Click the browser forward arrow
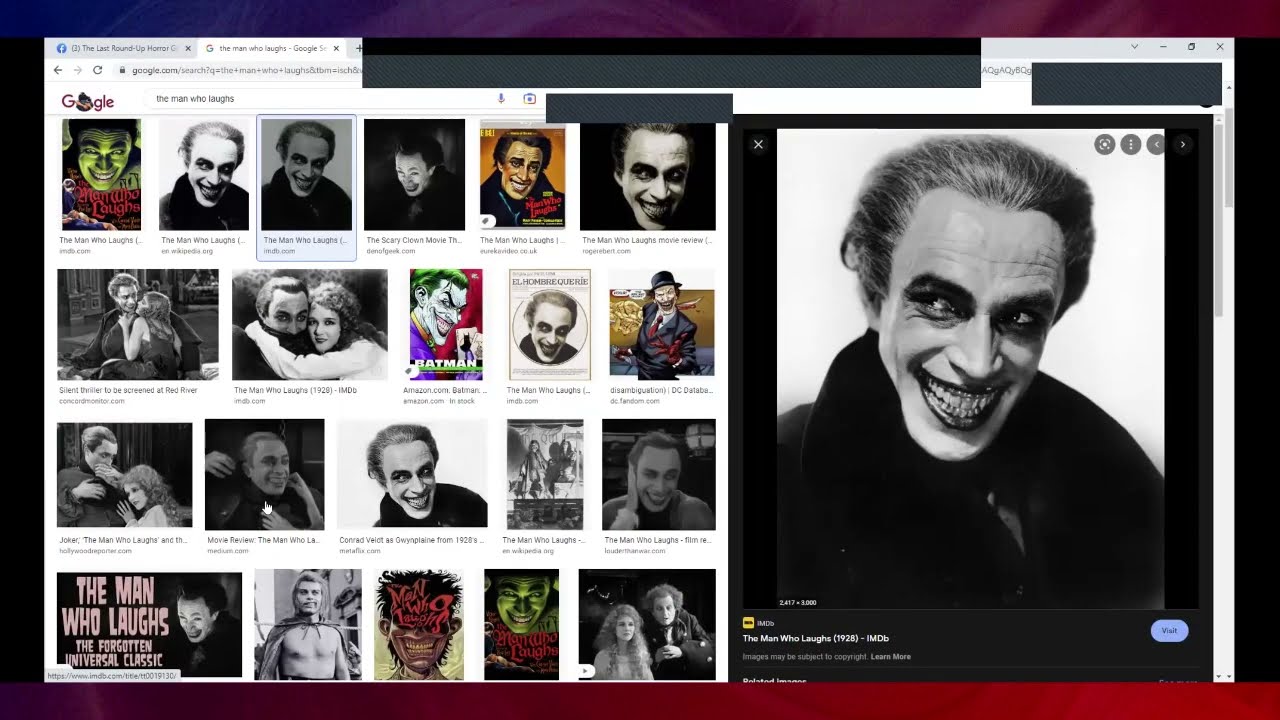 pyautogui.click(x=77, y=70)
